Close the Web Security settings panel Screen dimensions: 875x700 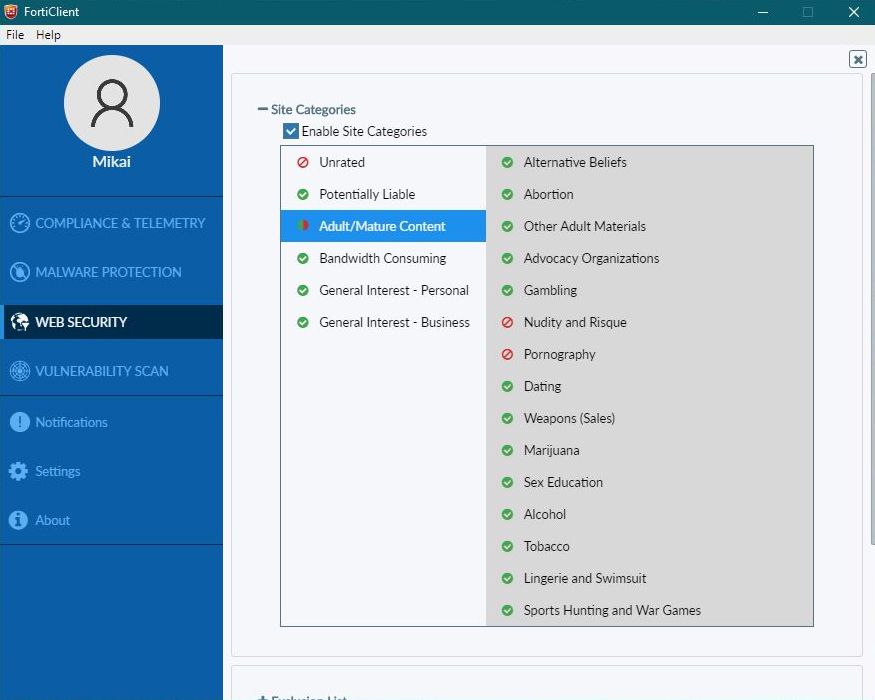point(857,59)
